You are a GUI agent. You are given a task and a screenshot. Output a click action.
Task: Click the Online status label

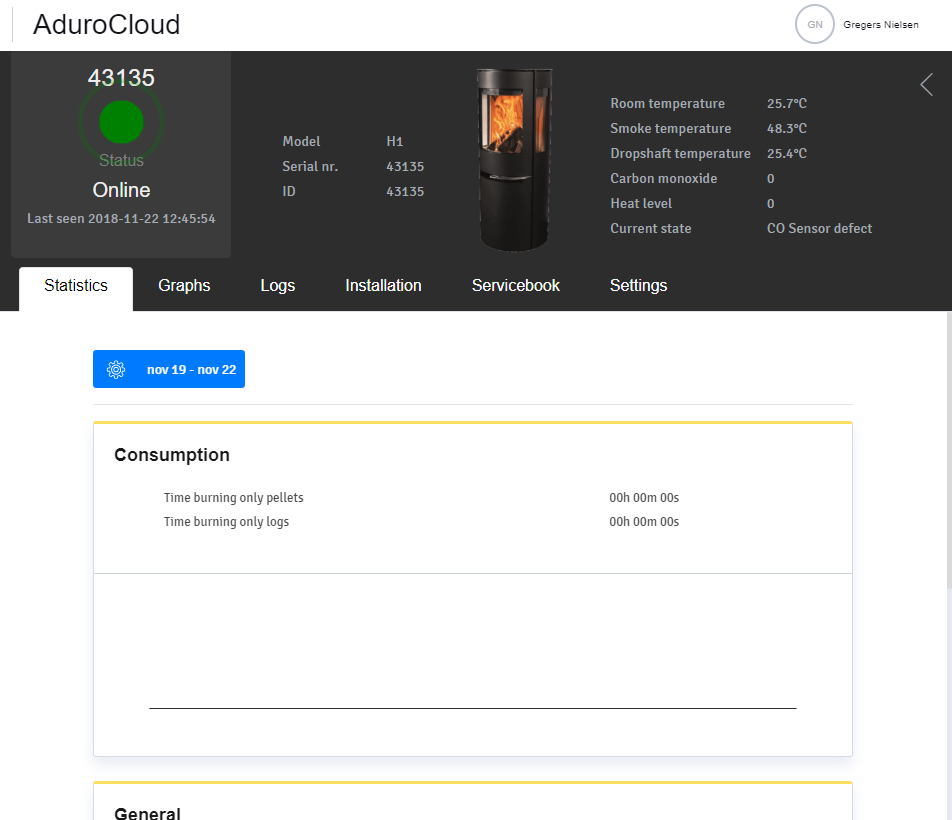[x=121, y=190]
